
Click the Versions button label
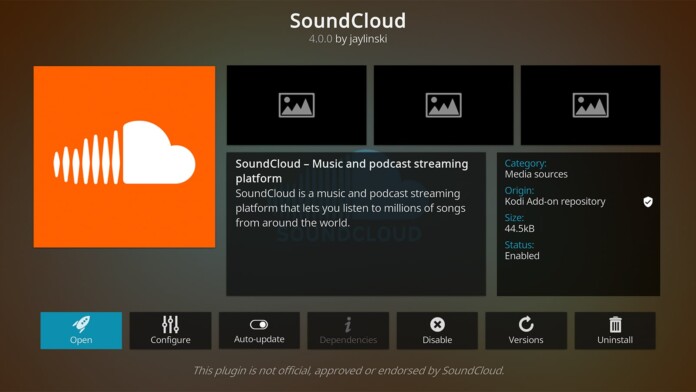pos(526,340)
